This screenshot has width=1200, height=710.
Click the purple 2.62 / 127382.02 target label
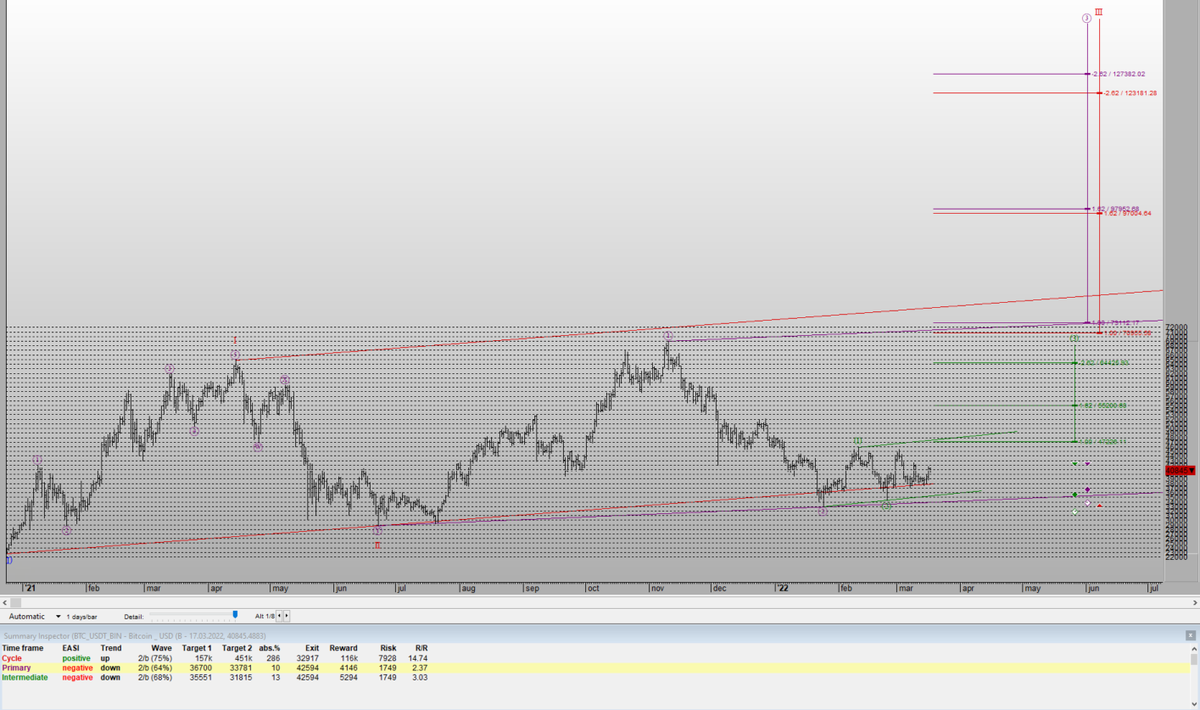click(1119, 74)
